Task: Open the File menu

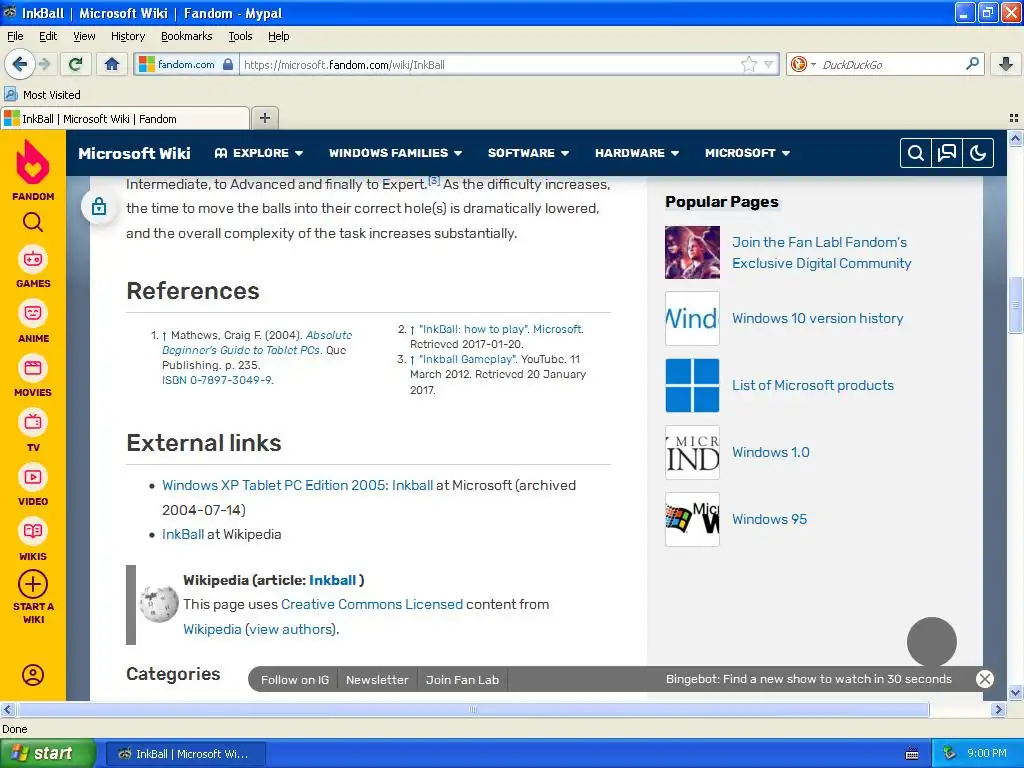Action: point(15,36)
